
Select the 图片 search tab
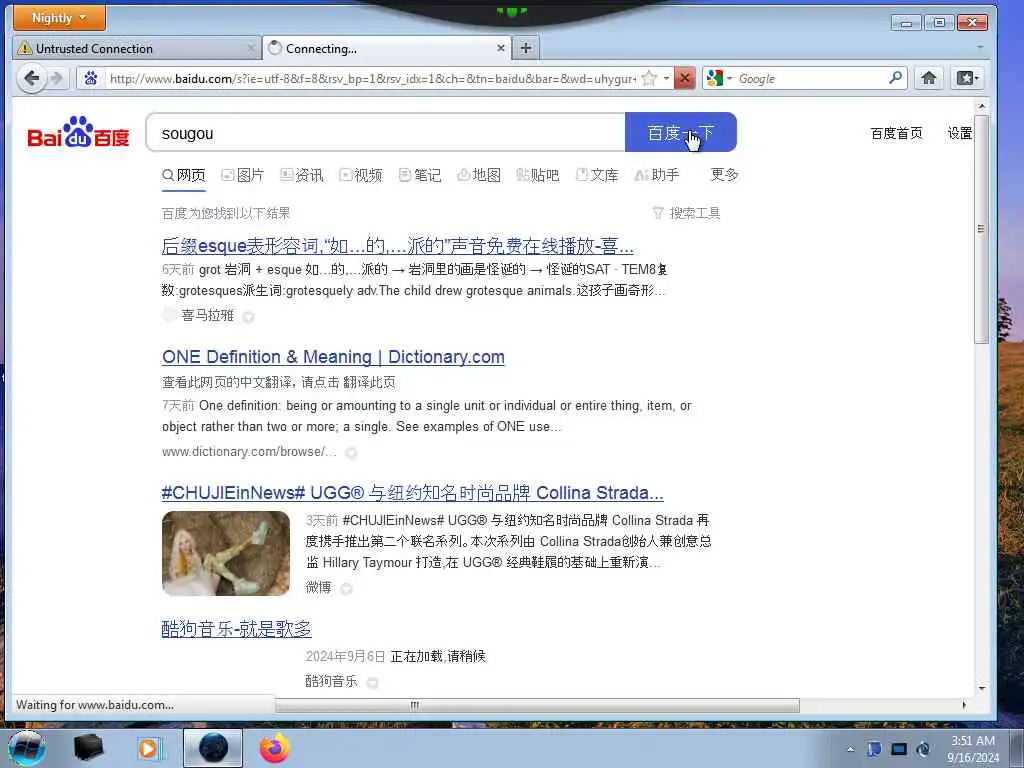point(242,175)
